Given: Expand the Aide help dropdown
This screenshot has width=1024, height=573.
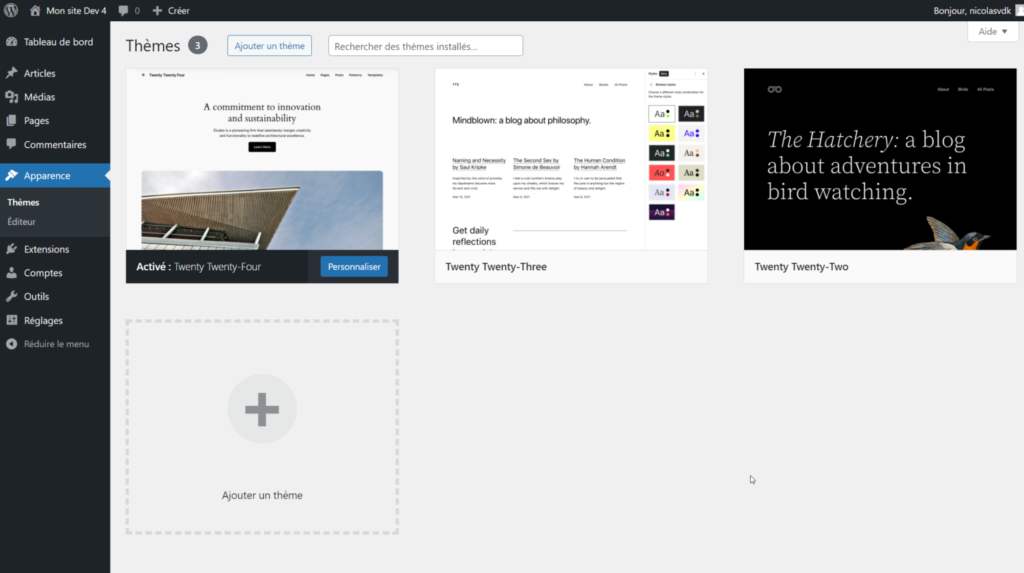Looking at the screenshot, I should (x=992, y=31).
